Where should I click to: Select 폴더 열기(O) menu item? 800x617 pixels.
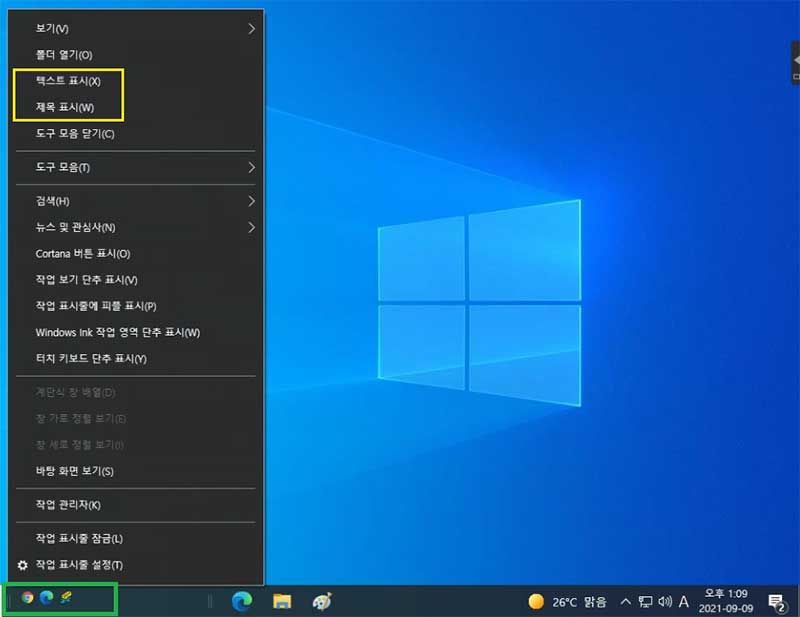pyautogui.click(x=136, y=55)
